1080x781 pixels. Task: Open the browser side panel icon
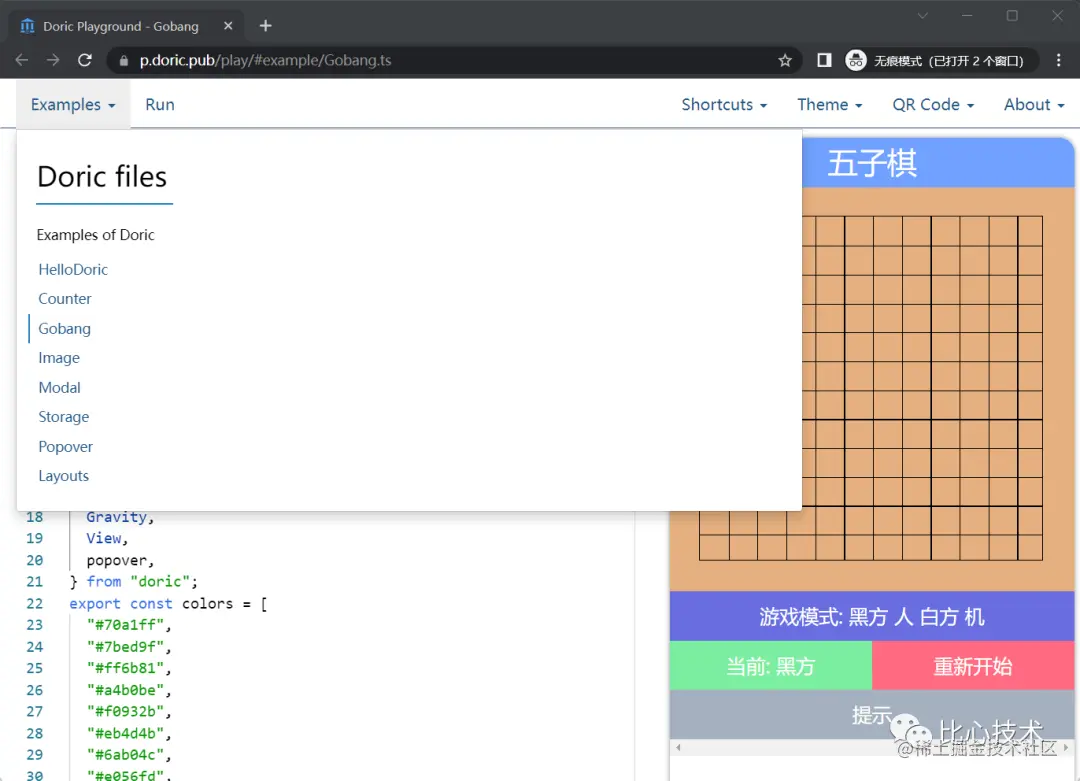point(824,61)
